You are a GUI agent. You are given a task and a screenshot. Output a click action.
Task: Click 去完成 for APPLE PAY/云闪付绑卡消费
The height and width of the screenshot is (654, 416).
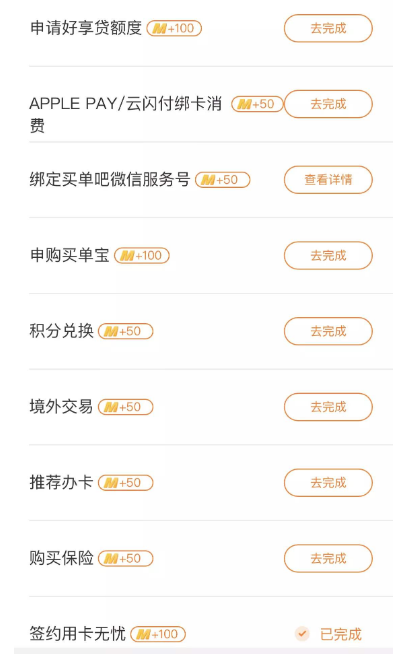pos(328,104)
